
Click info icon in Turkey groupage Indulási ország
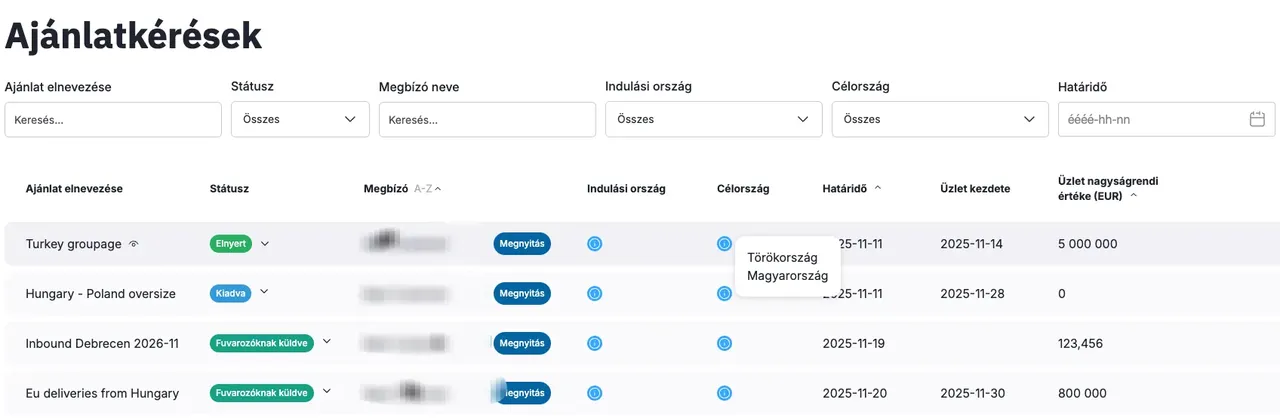(x=595, y=243)
